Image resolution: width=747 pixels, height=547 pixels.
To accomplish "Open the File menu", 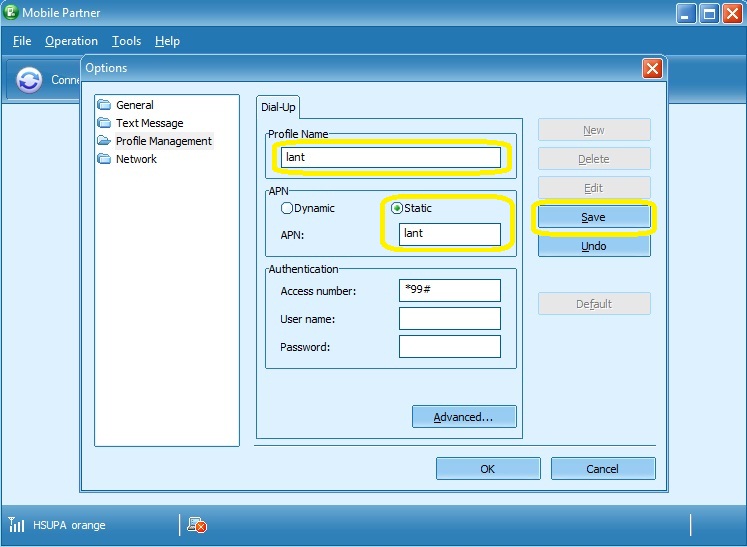I will (x=22, y=41).
